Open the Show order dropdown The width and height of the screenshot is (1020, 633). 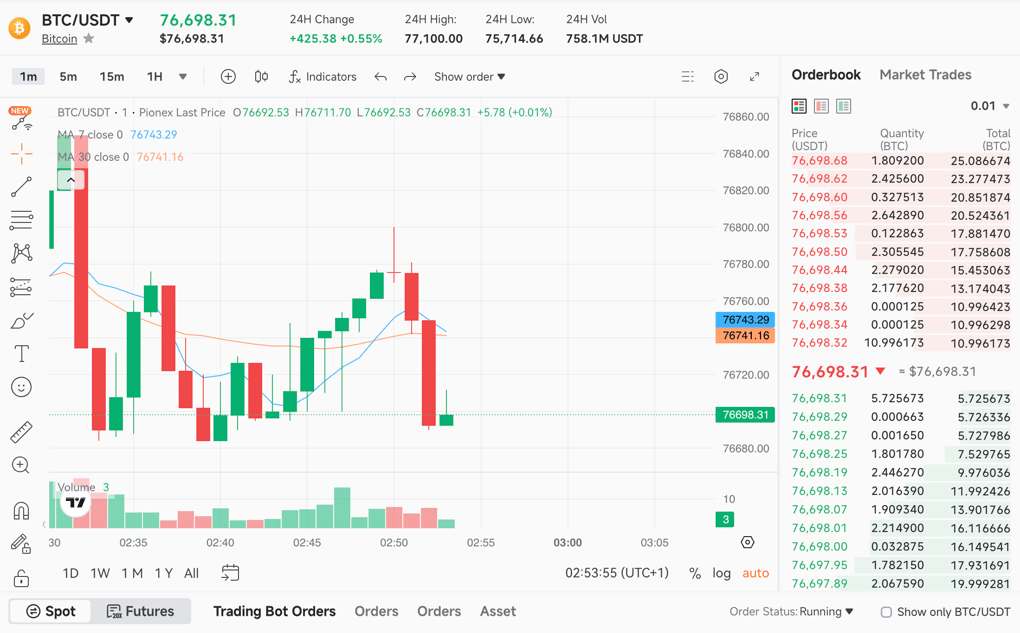pos(470,77)
